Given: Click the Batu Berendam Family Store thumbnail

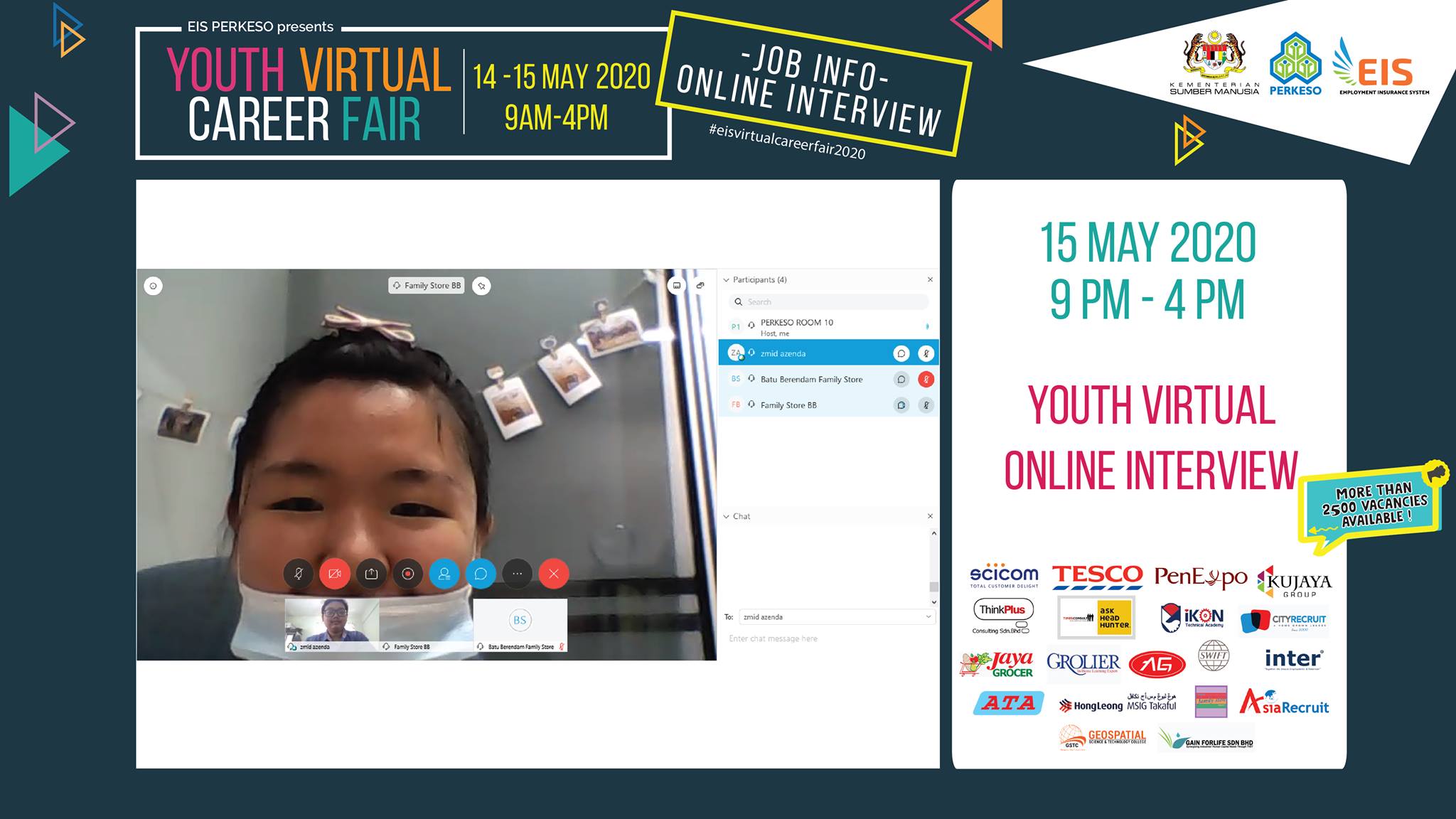Looking at the screenshot, I should click(520, 626).
